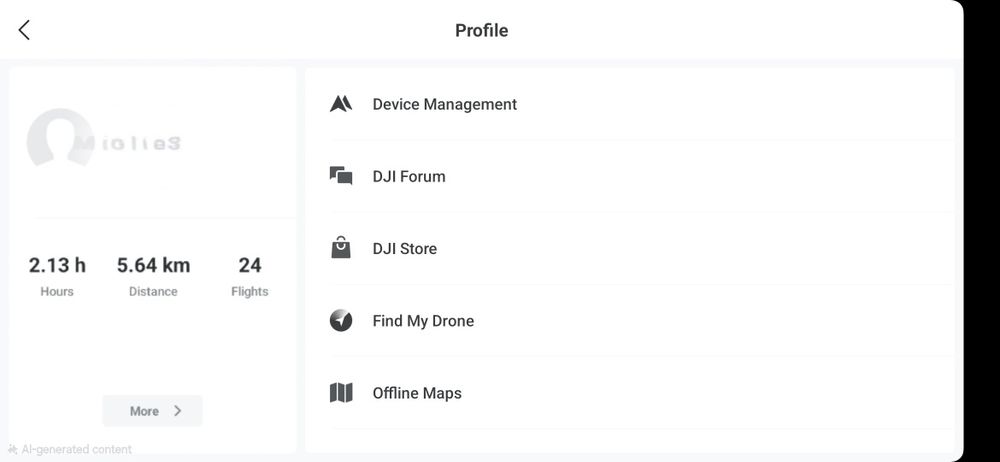Viewport: 1000px width, 462px height.
Task: Click the DJI Forum chat bubbles icon
Action: (341, 176)
